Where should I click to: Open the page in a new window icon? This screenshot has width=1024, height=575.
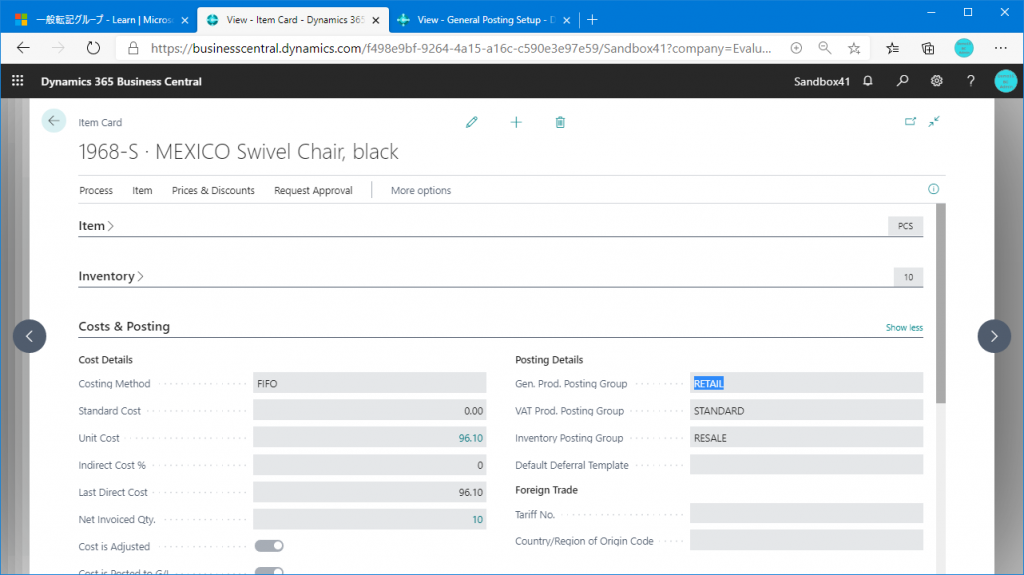click(x=910, y=122)
